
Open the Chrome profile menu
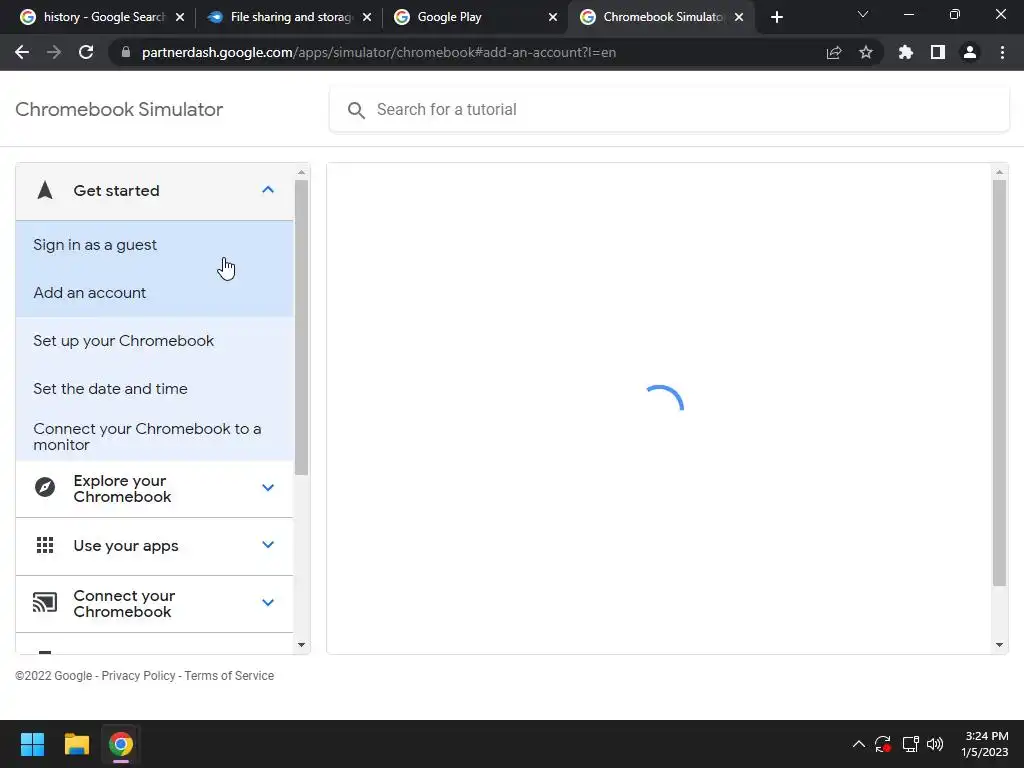970,52
